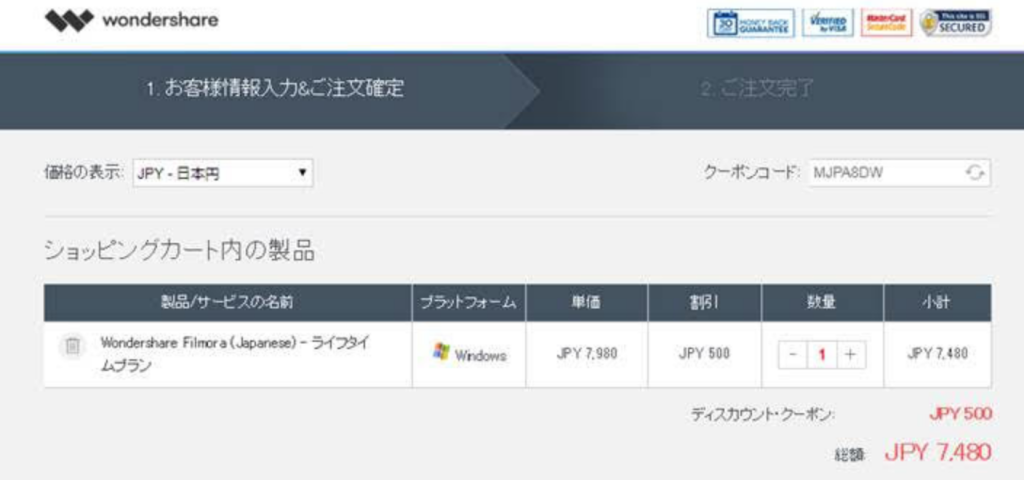Click the coupon code input field
The image size is (1024, 480).
[x=900, y=172]
